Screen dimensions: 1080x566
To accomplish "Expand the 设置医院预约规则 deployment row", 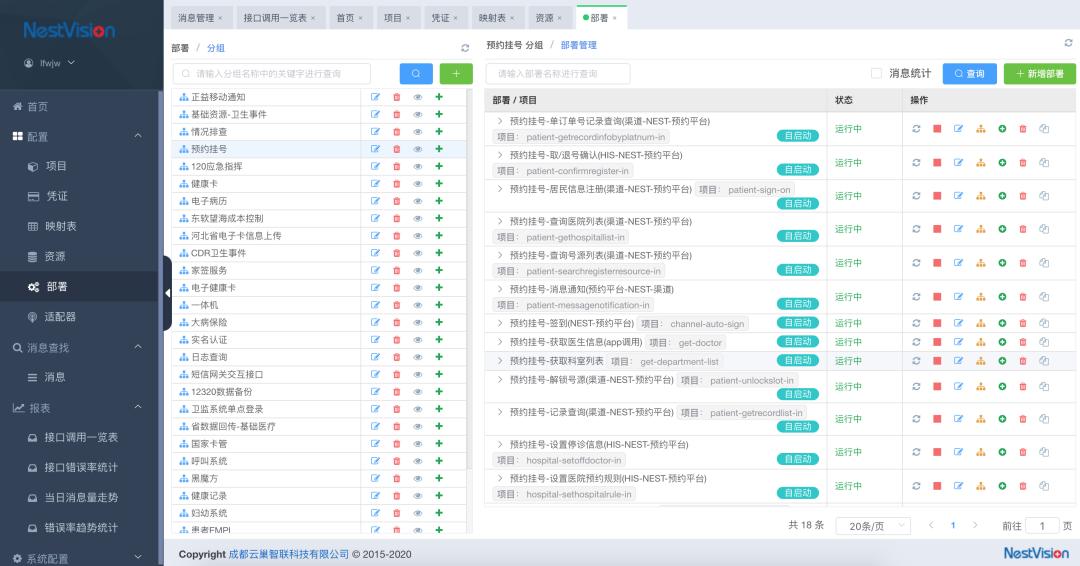I will click(x=499, y=478).
